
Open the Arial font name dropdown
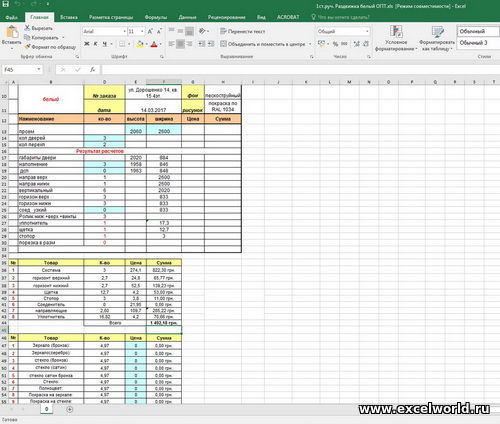[x=125, y=31]
